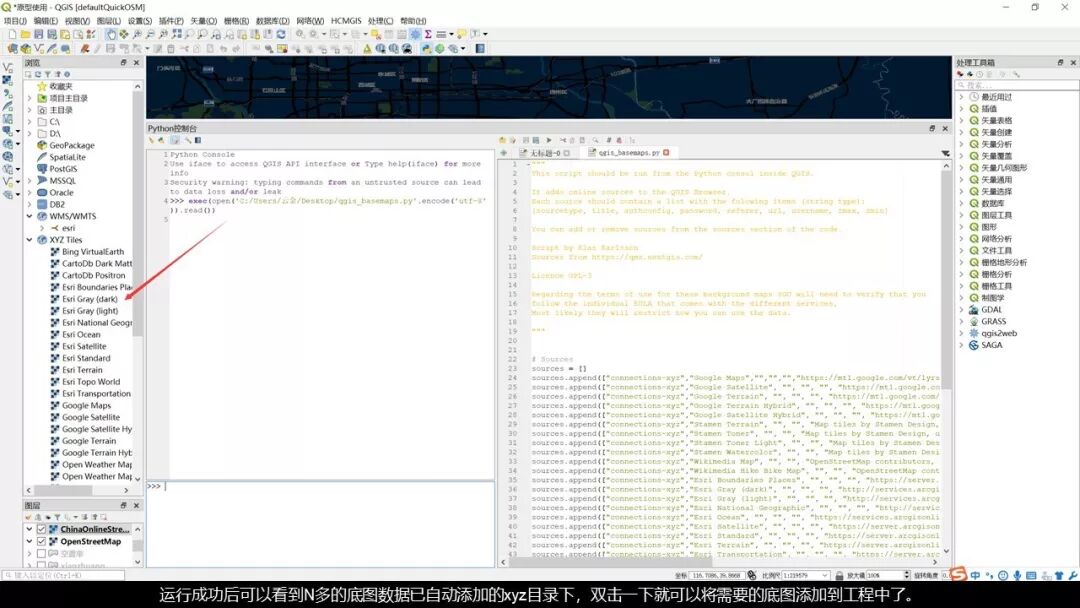The width and height of the screenshot is (1080, 608).
Task: Open the 图层(L) menu
Action: pyautogui.click(x=109, y=21)
